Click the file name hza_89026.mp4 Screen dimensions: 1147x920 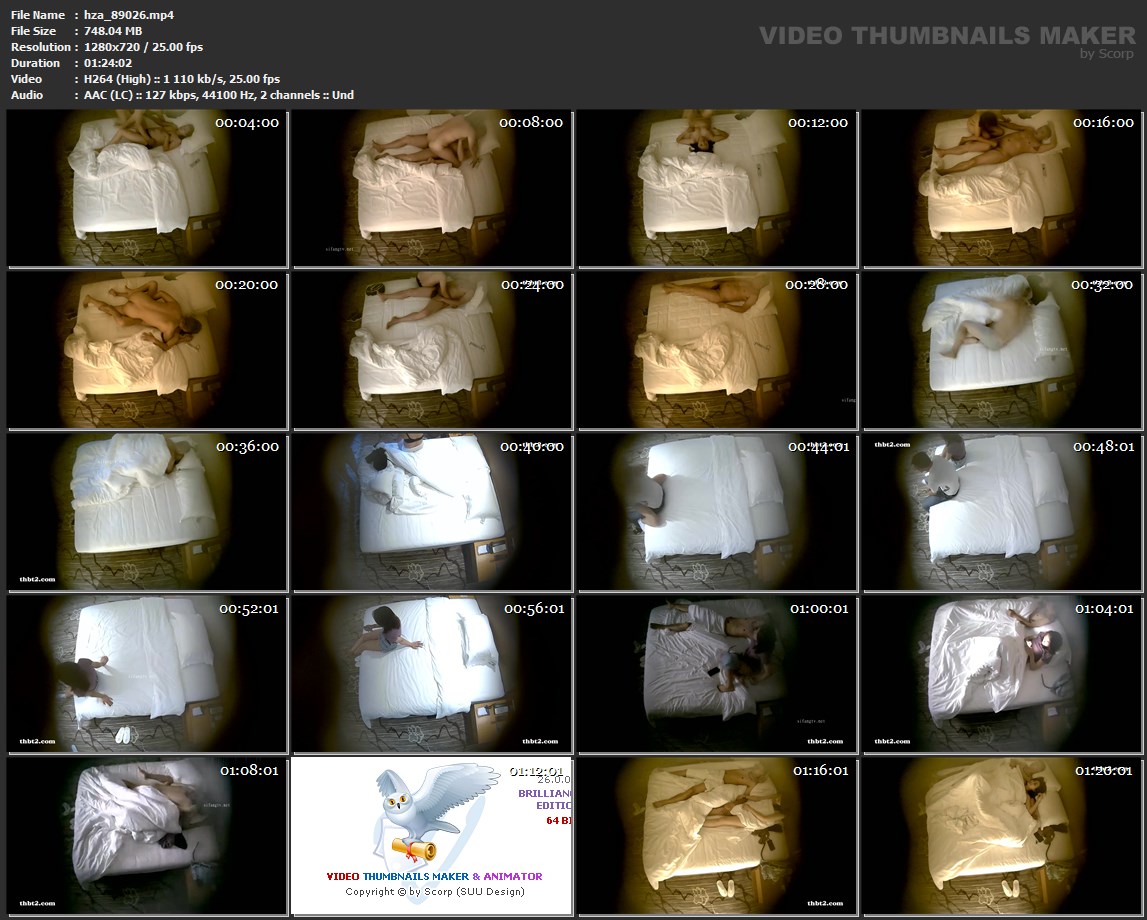coord(129,15)
